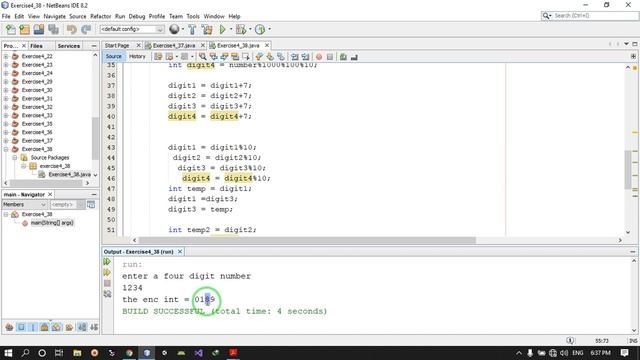Select Exercise4_38.java in the project tree
Screen dimensions: 640x360
(x=69, y=175)
